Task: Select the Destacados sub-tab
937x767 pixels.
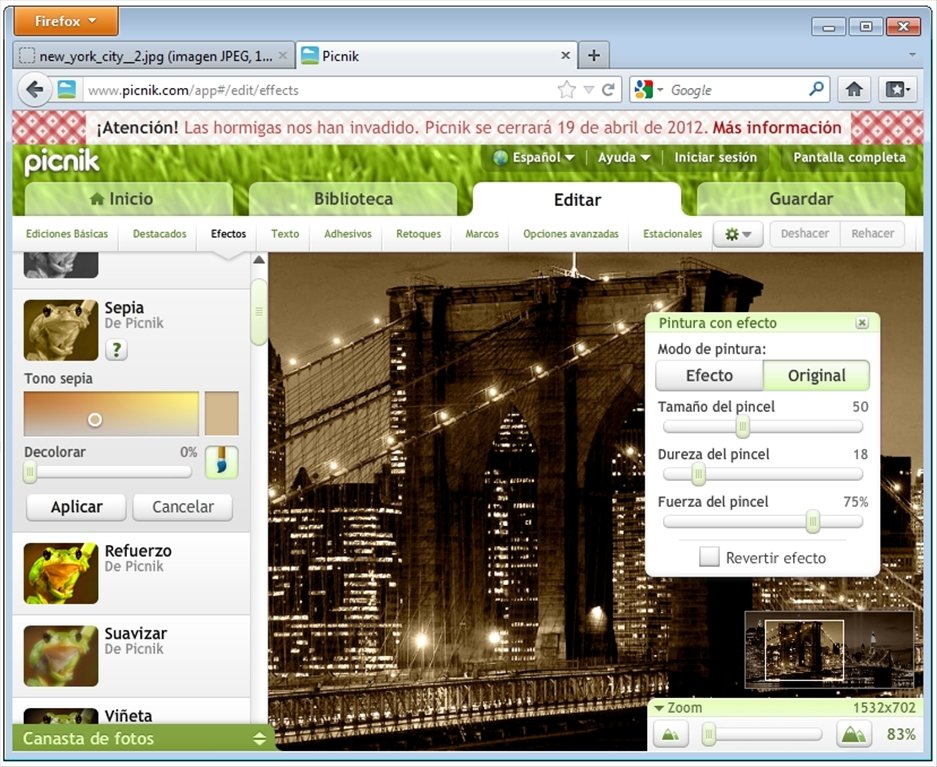Action: point(160,234)
